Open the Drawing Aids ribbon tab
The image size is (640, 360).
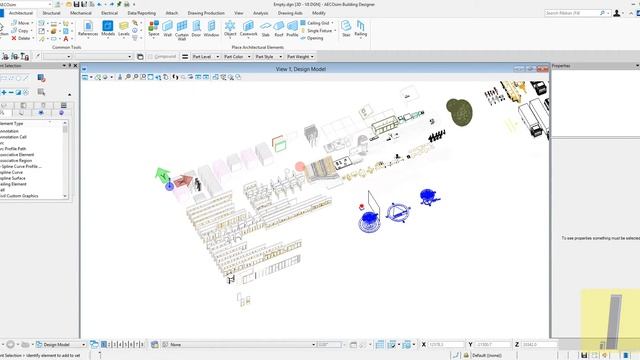[x=290, y=13]
